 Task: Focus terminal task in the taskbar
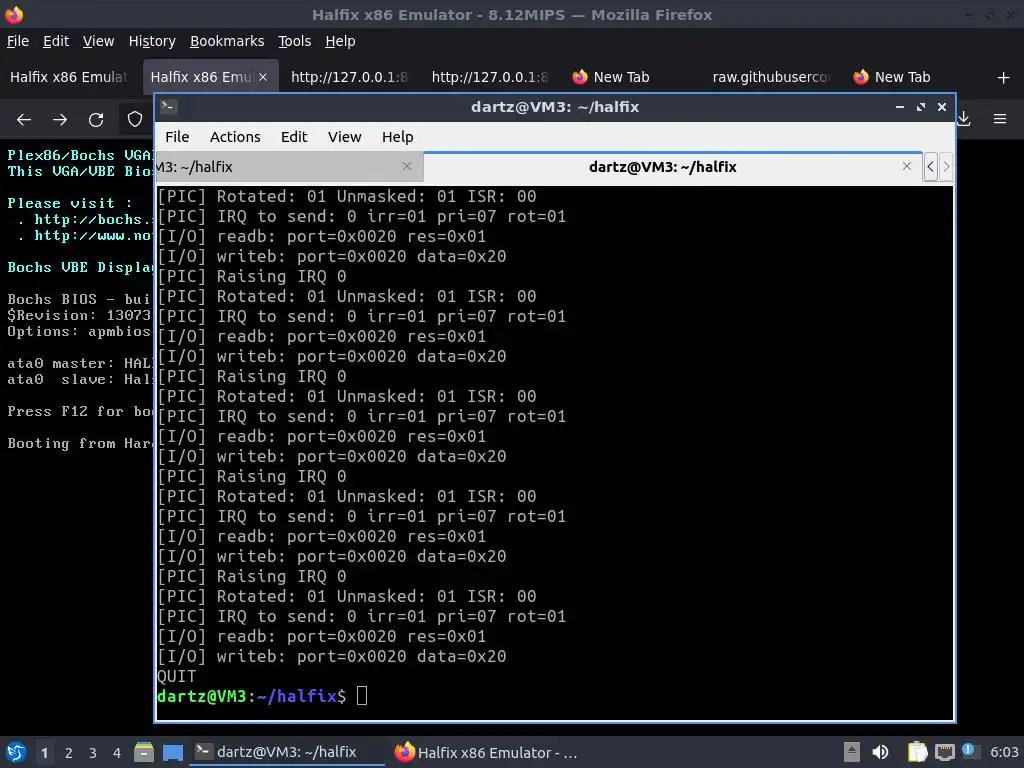click(287, 752)
